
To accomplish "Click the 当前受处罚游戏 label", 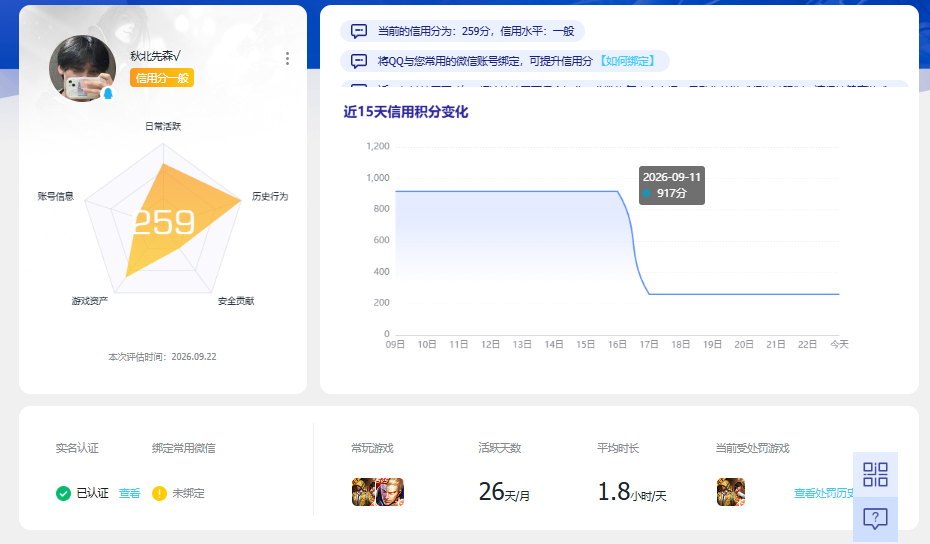I will point(753,448).
